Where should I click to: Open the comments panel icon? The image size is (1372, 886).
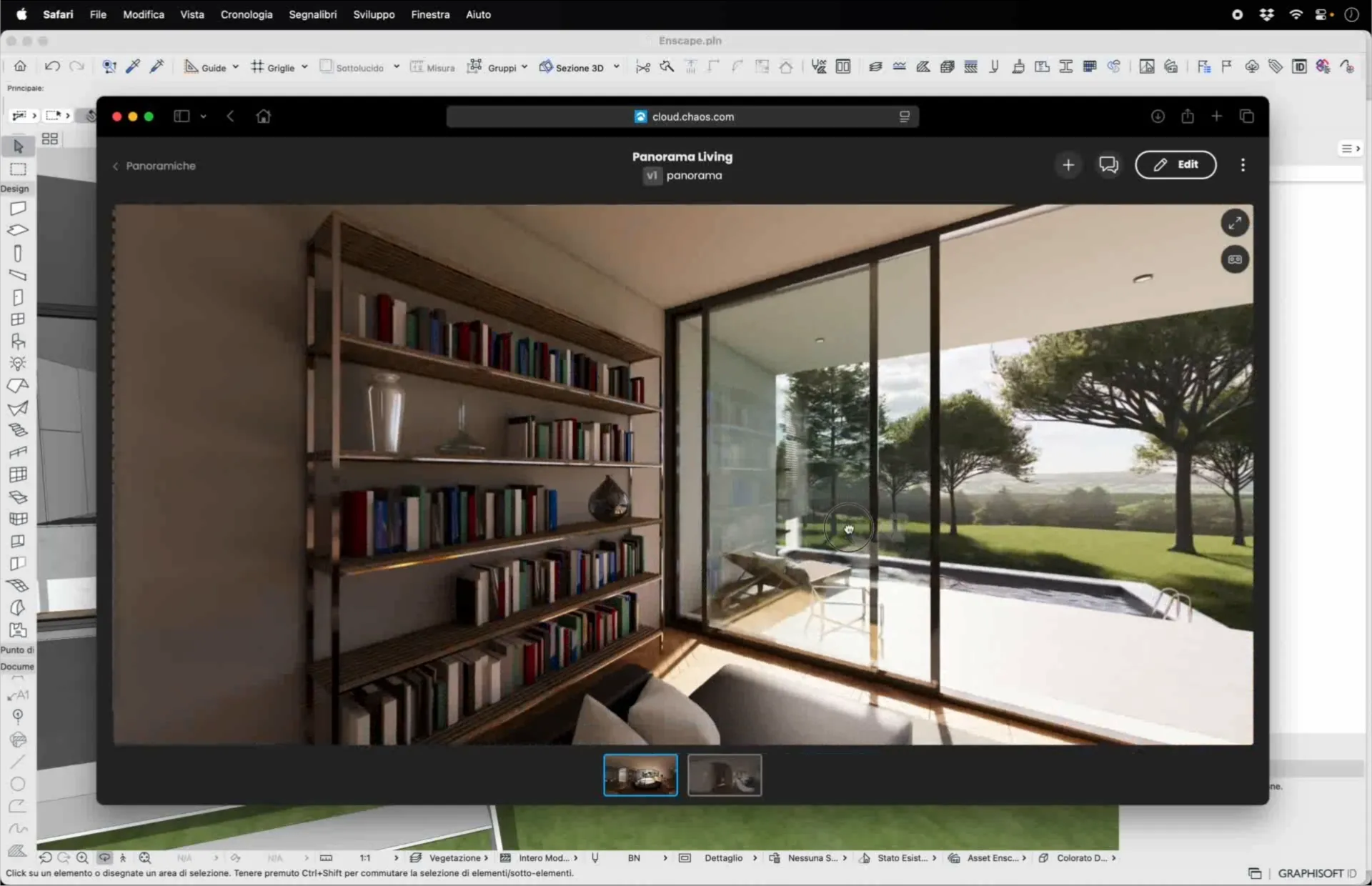click(1108, 165)
